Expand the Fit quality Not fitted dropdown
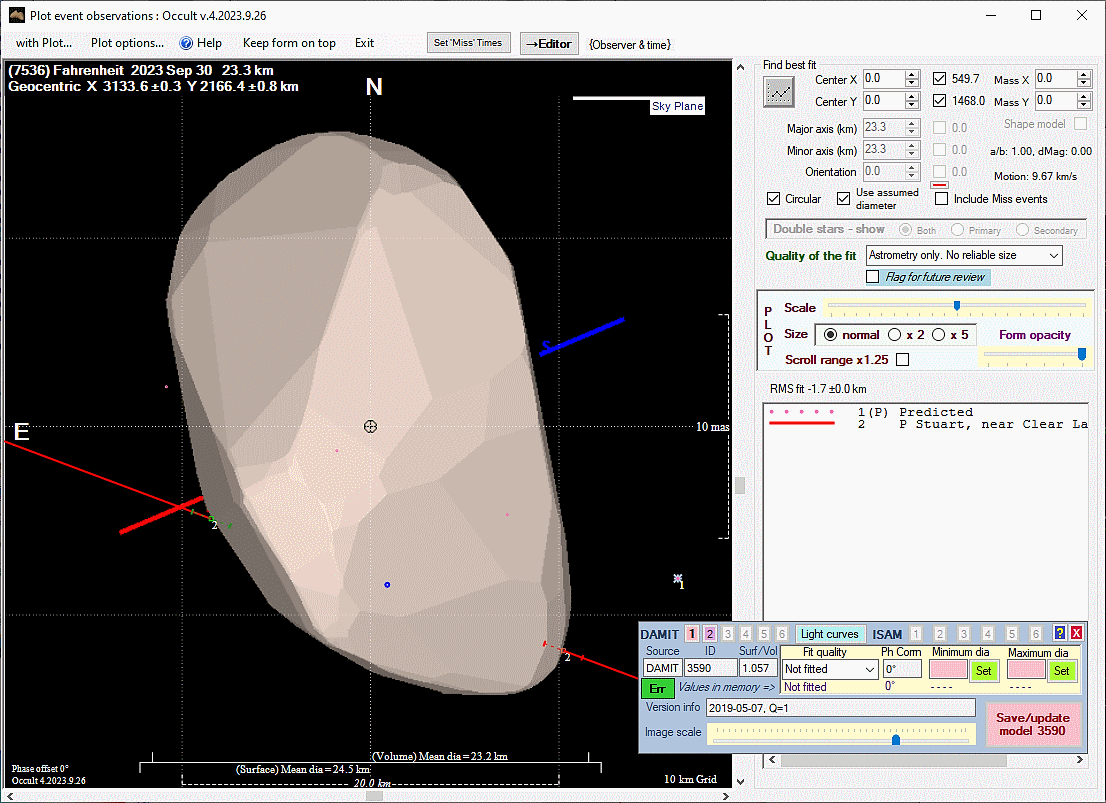 click(x=829, y=669)
